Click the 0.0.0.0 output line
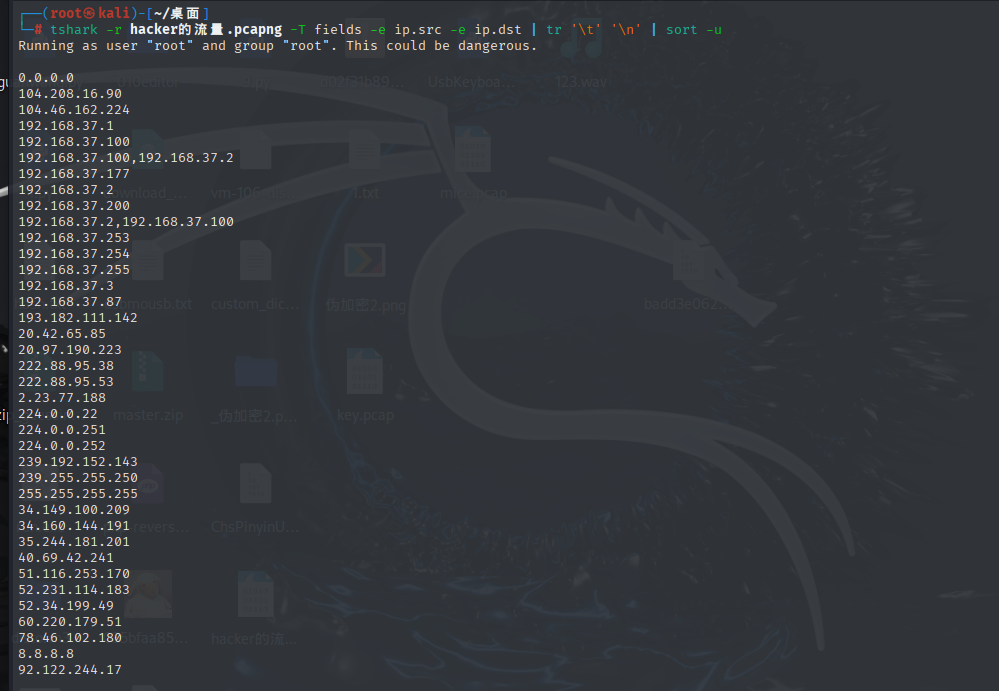The width and height of the screenshot is (999, 691). click(x=46, y=77)
